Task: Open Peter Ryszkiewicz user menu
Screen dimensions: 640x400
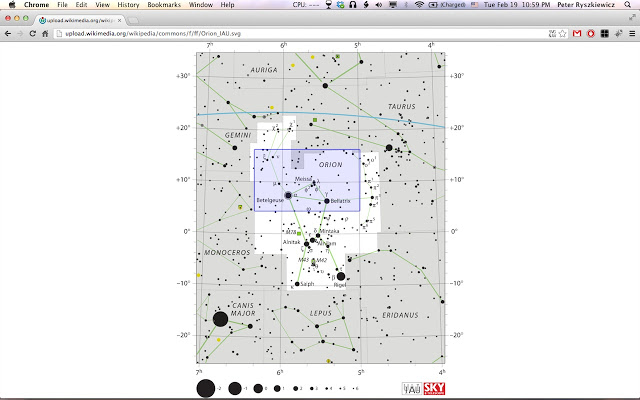Action: [x=586, y=4]
